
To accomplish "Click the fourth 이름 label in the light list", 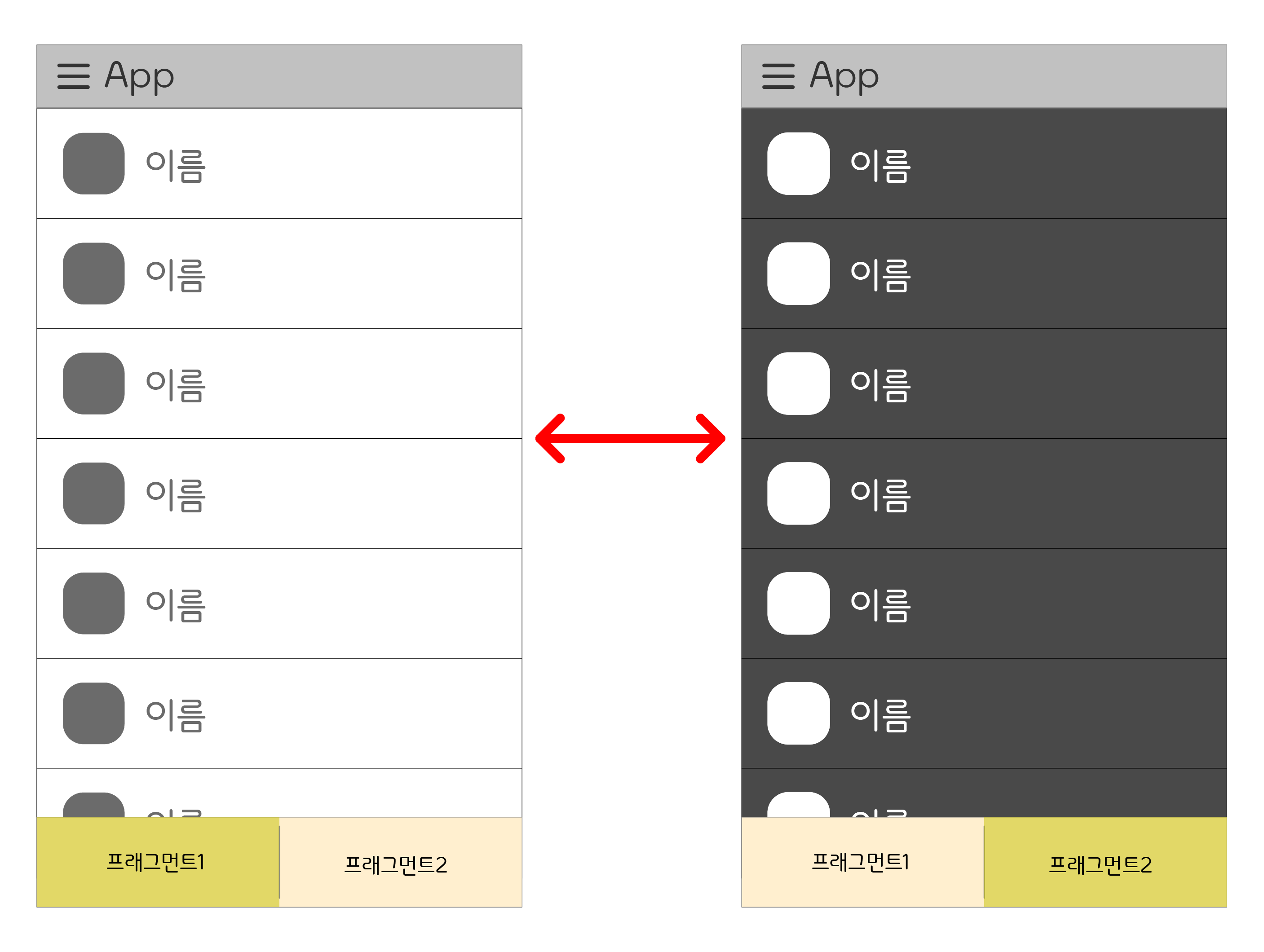I will (x=176, y=495).
